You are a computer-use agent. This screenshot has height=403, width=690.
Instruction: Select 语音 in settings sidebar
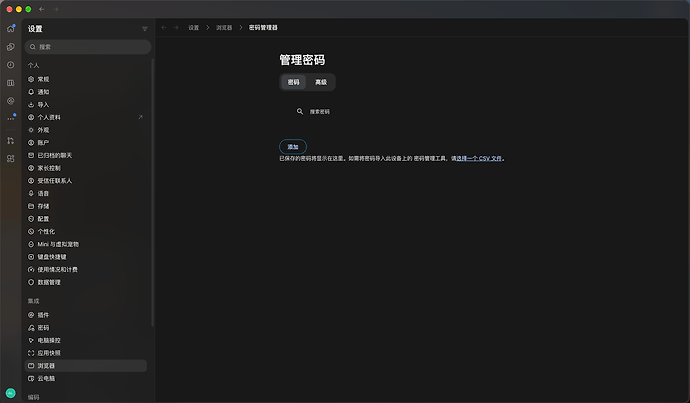pyautogui.click(x=86, y=194)
